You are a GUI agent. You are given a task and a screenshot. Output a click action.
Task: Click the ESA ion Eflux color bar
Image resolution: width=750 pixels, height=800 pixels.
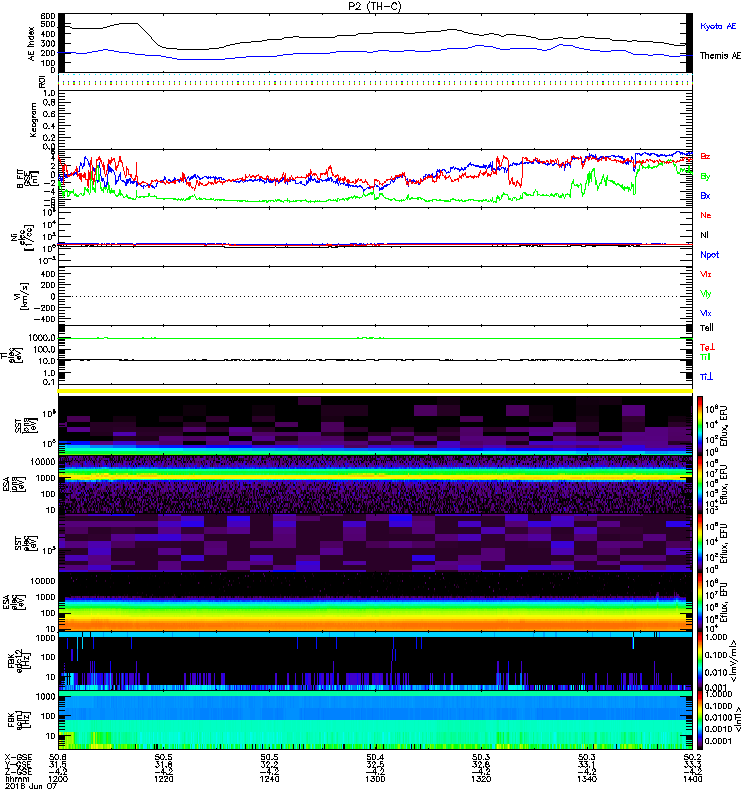700,485
